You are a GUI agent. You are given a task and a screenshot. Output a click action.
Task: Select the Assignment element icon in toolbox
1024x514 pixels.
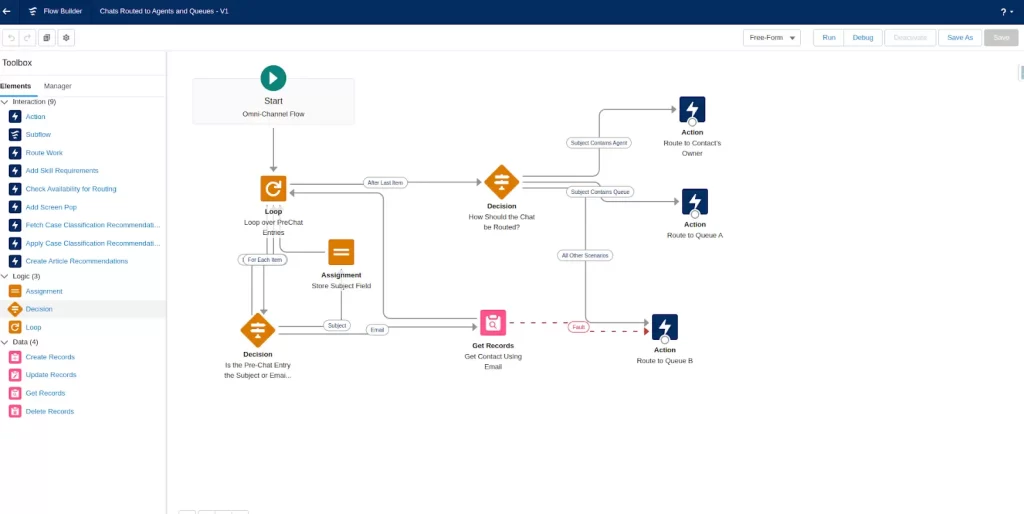15,291
